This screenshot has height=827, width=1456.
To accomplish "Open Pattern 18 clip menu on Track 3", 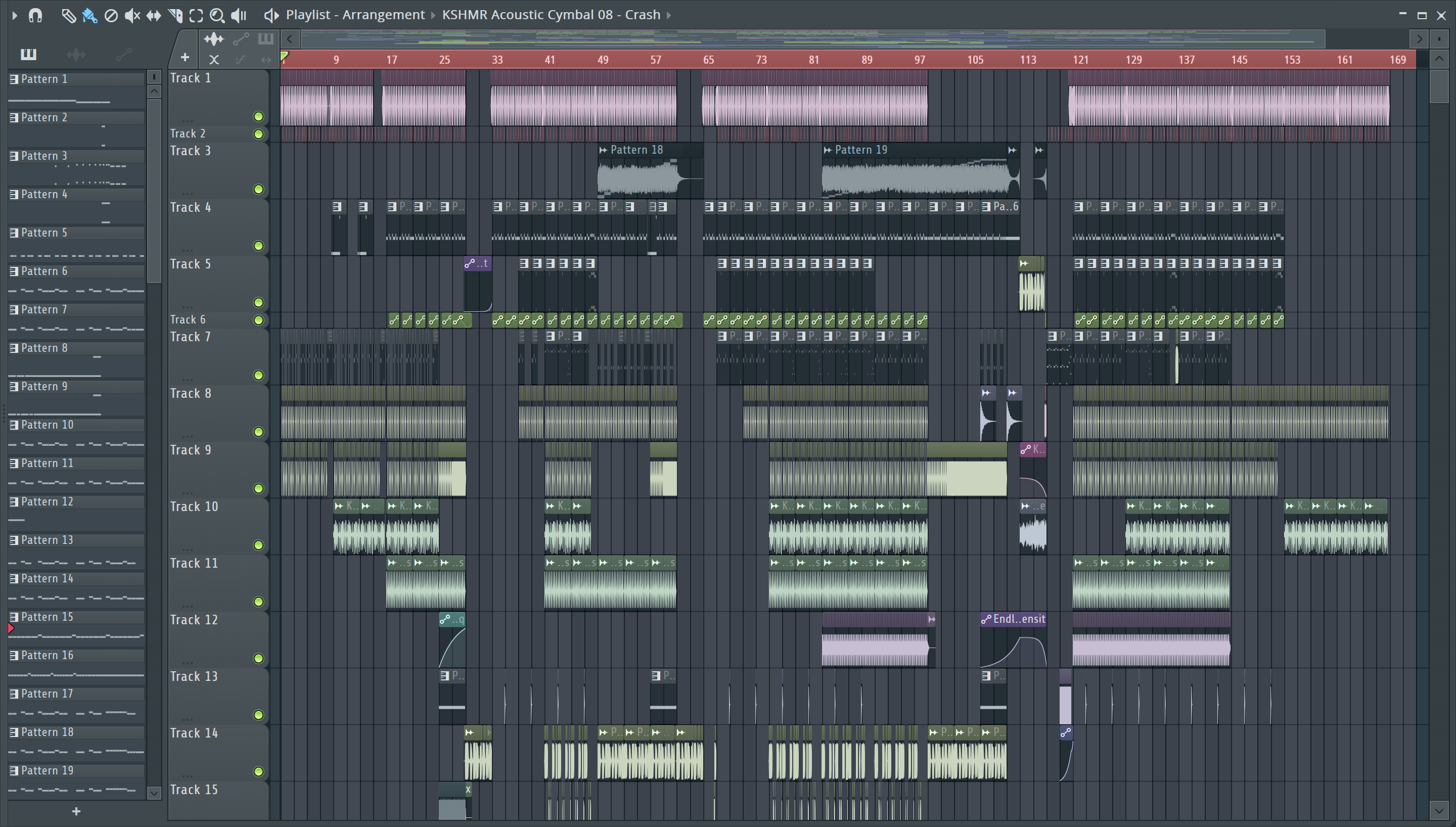I will click(603, 150).
